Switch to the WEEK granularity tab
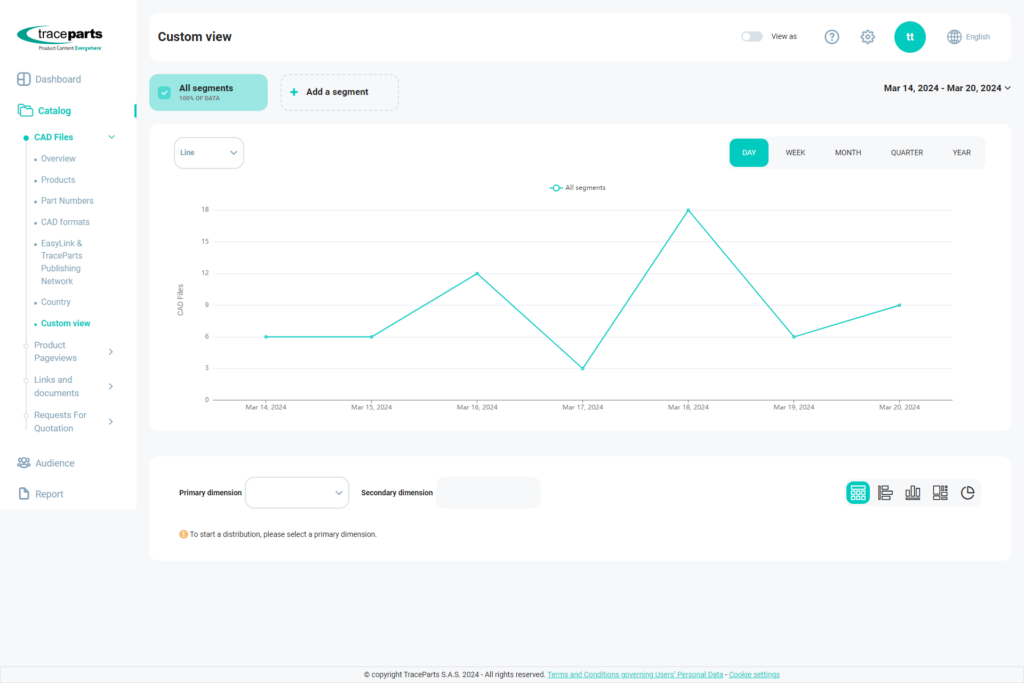1024x683 pixels. 795,153
